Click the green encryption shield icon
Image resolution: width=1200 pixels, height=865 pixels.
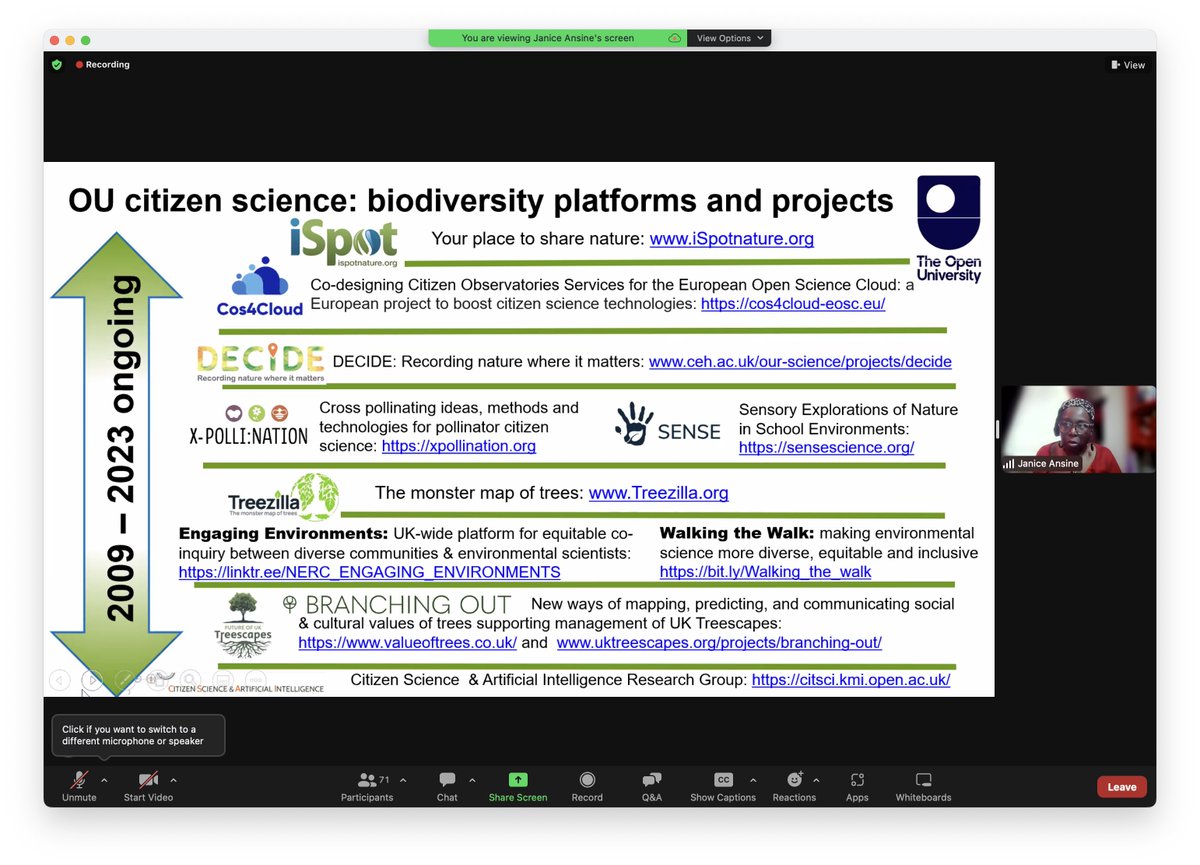coord(58,65)
